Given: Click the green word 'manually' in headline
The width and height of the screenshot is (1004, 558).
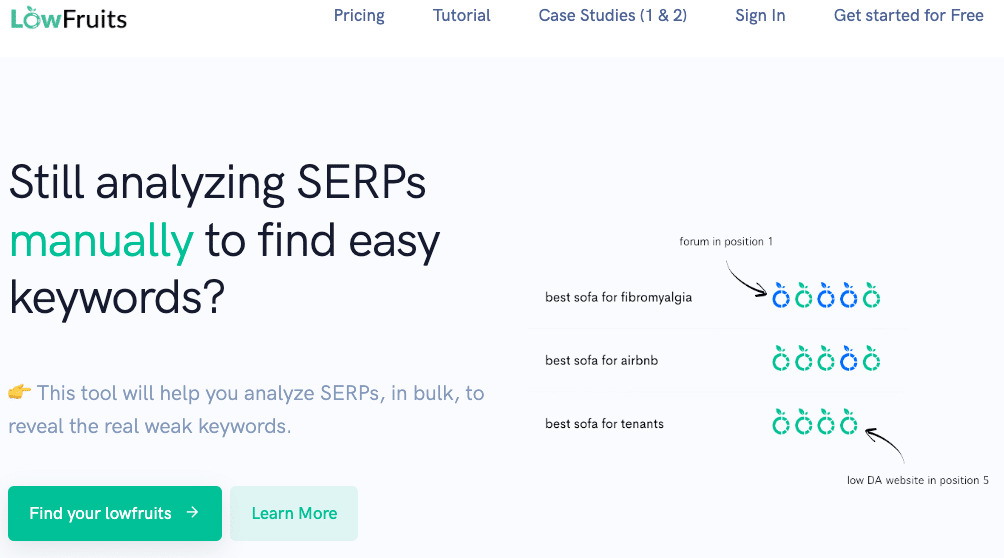Looking at the screenshot, I should pyautogui.click(x=101, y=242).
